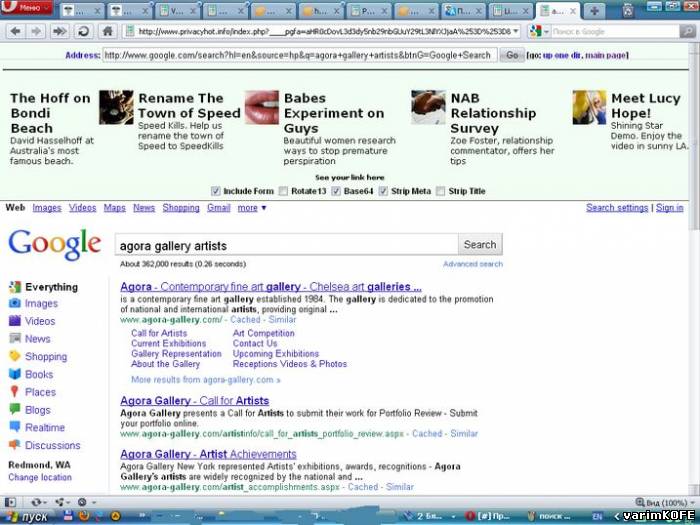700x525 pixels.
Task: Open Opera Unite status bar icon
Action: (61, 502)
